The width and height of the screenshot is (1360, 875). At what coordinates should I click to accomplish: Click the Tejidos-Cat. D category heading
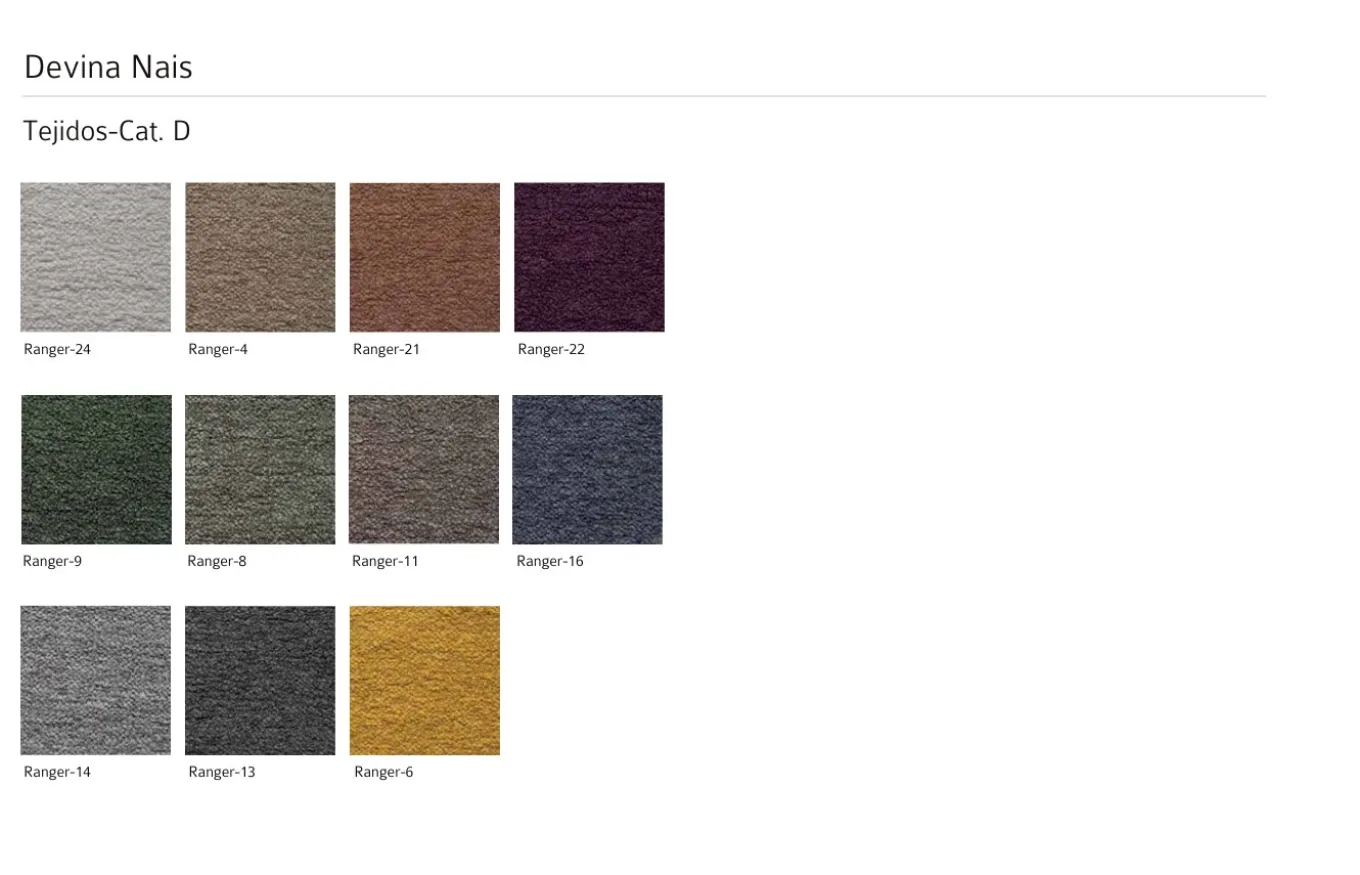click(106, 131)
